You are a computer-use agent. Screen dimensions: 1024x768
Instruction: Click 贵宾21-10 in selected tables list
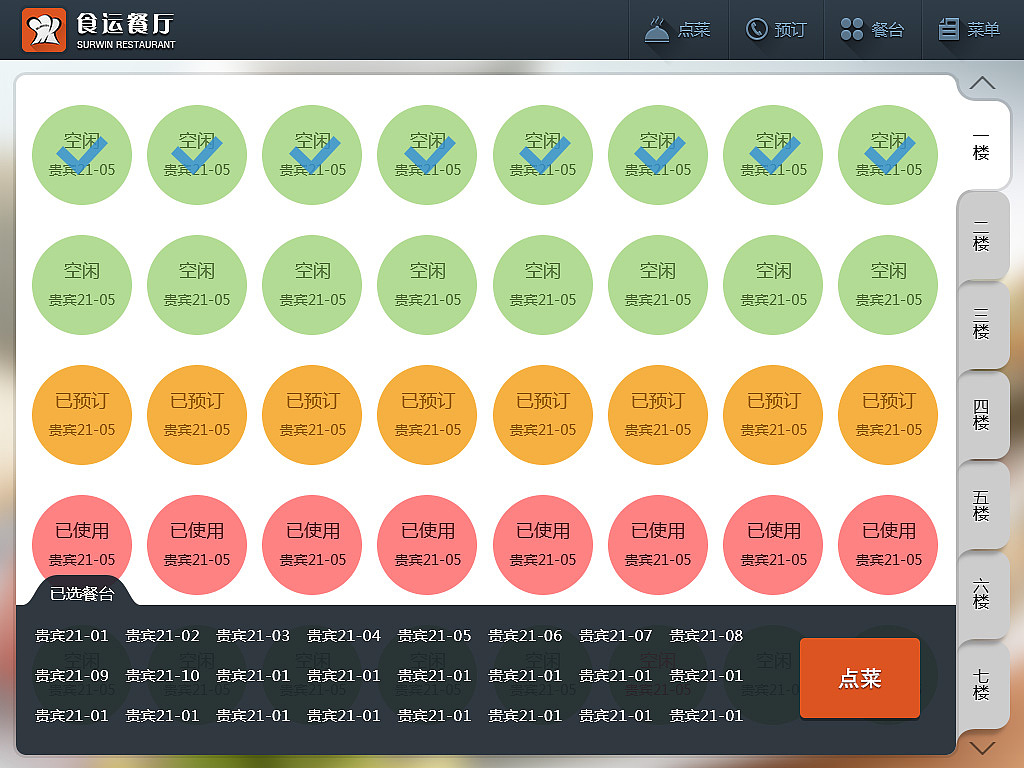(x=163, y=675)
